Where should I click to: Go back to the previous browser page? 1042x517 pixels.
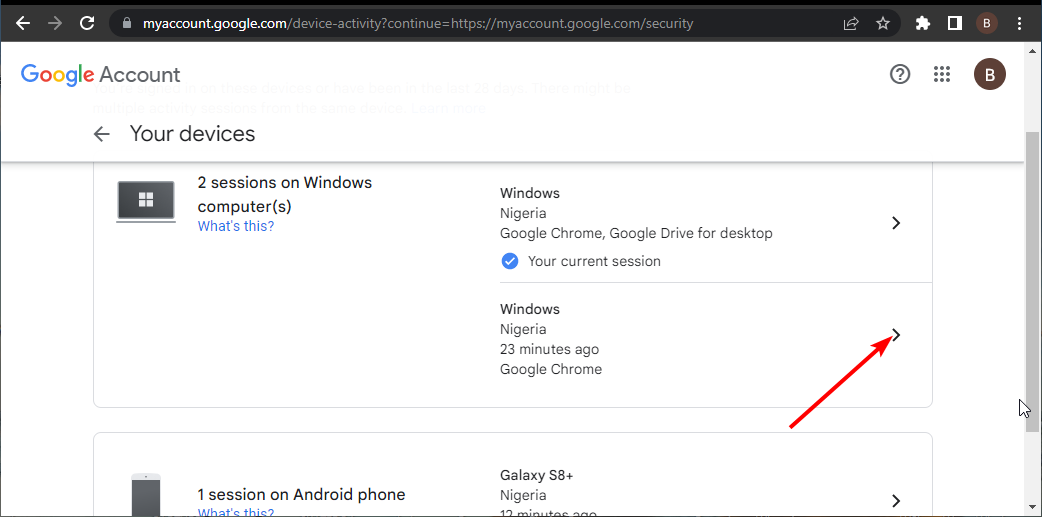click(23, 22)
